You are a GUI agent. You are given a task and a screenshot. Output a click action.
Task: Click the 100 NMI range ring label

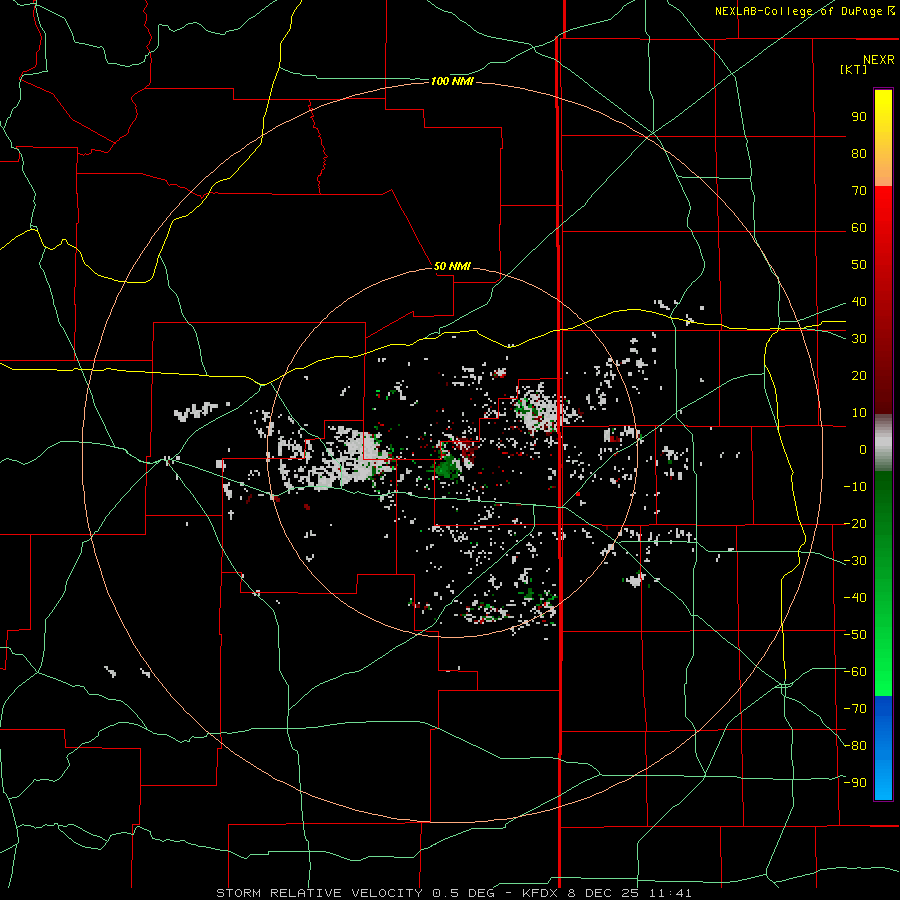[452, 82]
